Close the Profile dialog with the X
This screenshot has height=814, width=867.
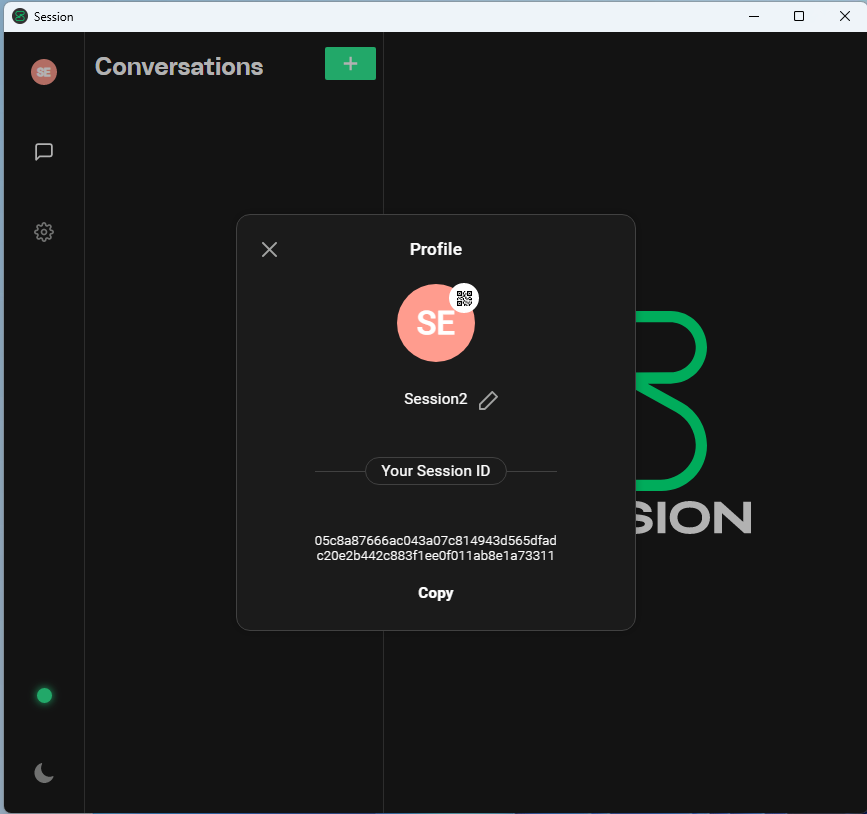[269, 249]
